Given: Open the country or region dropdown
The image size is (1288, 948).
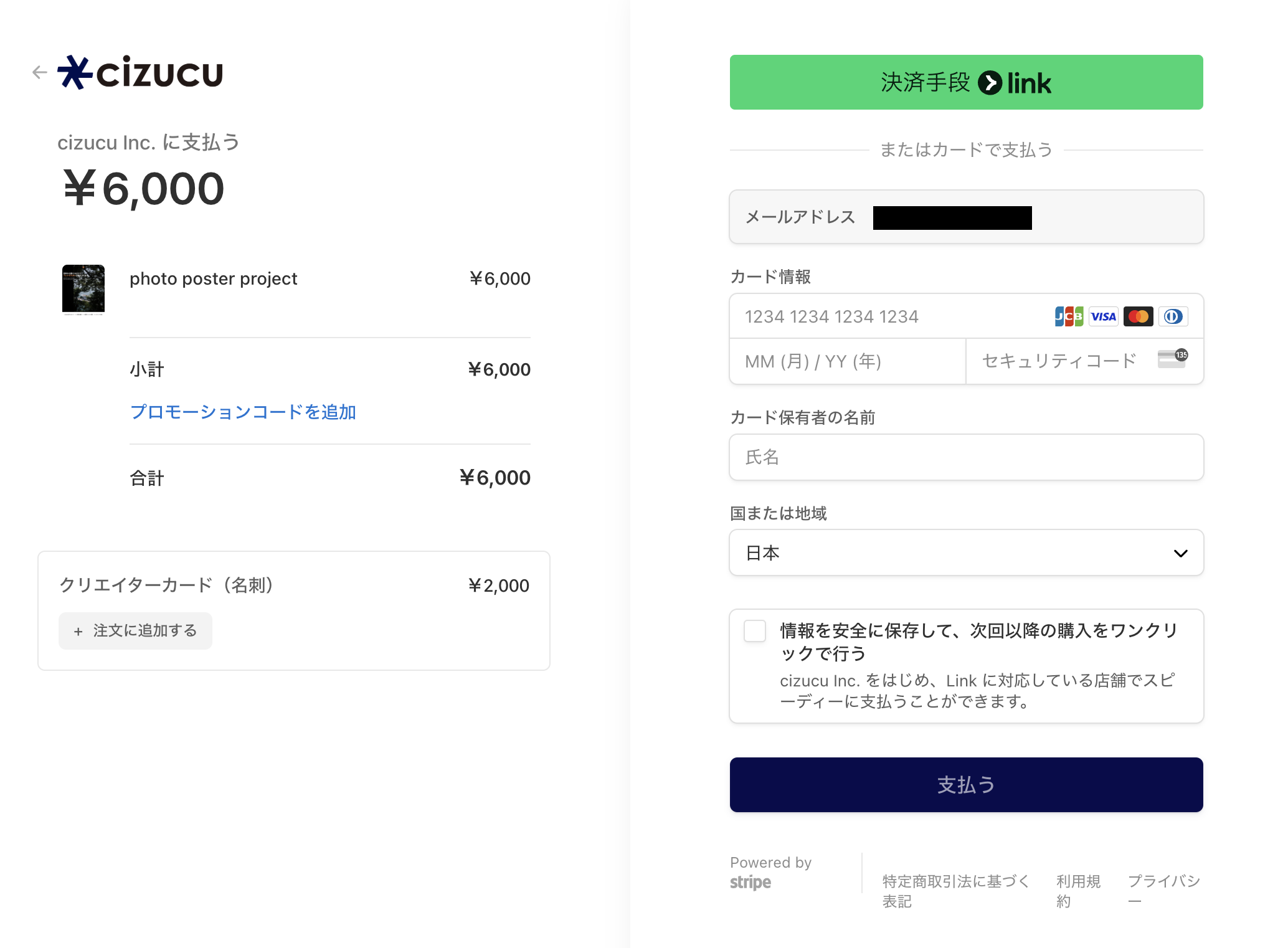Looking at the screenshot, I should click(965, 552).
